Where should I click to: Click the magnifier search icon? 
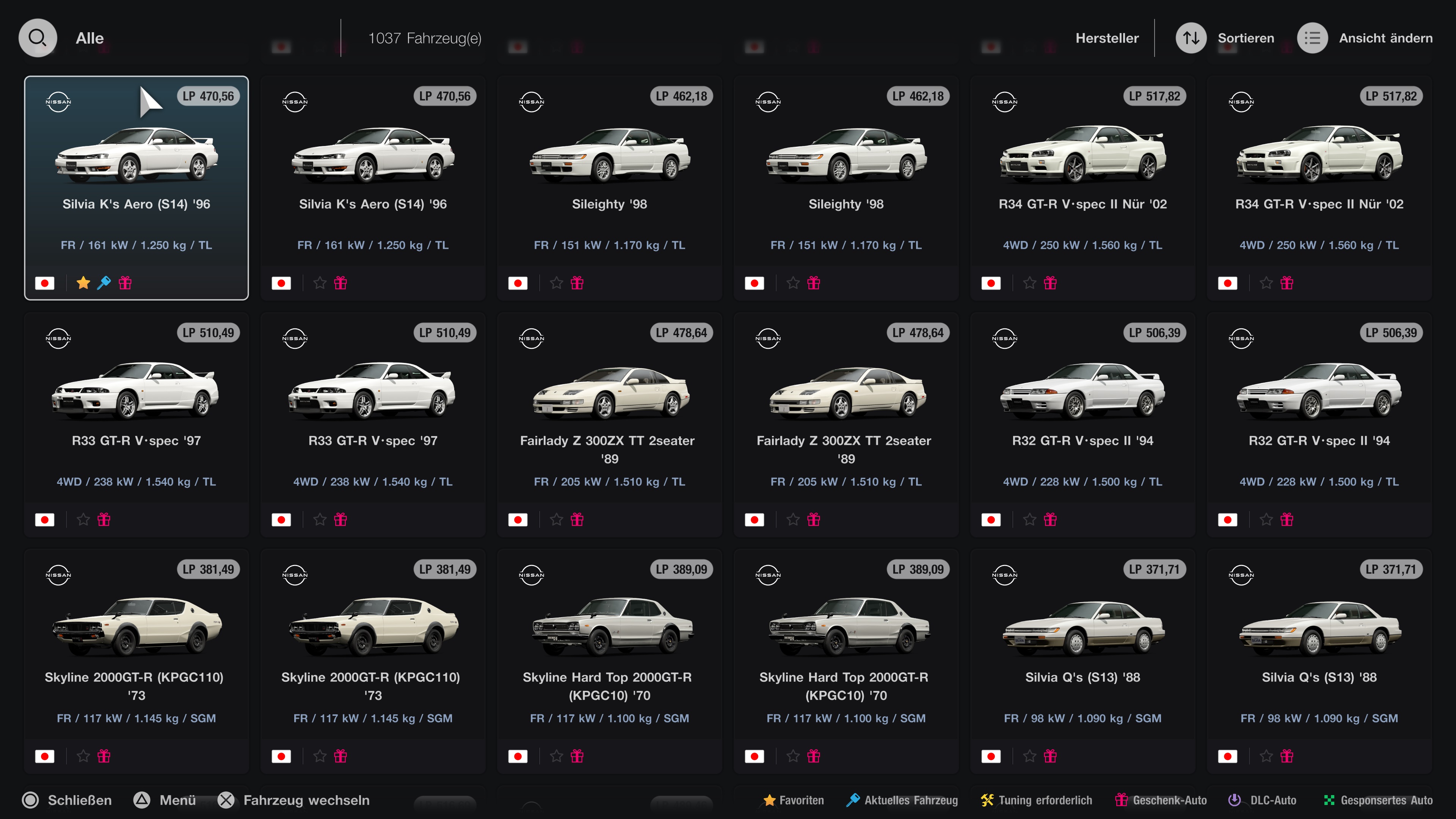click(x=37, y=38)
